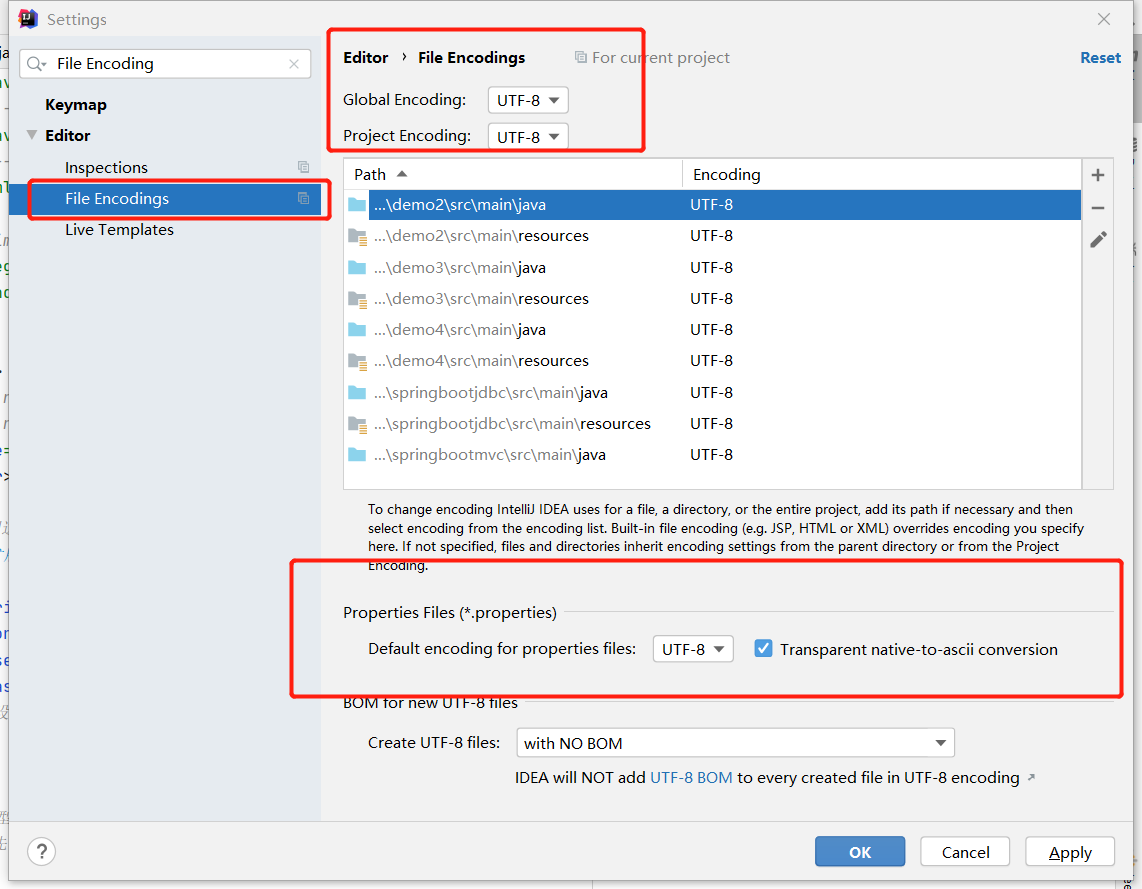Click the Apply button
Screen dimensions: 1142x889
tap(1070, 852)
